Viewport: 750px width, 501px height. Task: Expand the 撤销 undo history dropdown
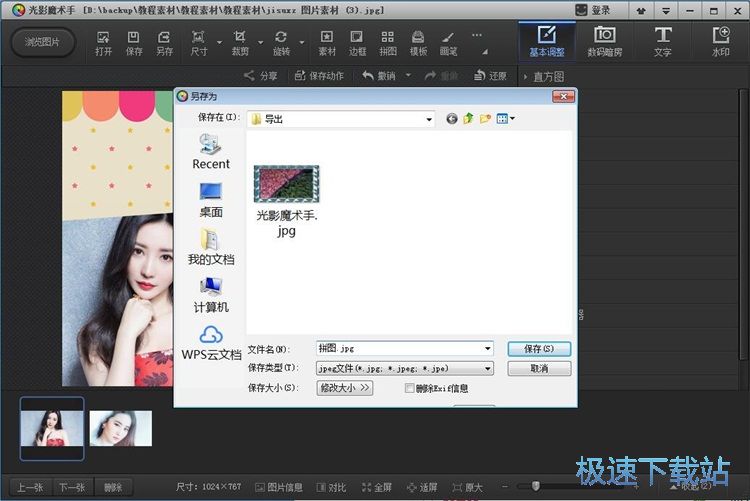click(x=408, y=76)
